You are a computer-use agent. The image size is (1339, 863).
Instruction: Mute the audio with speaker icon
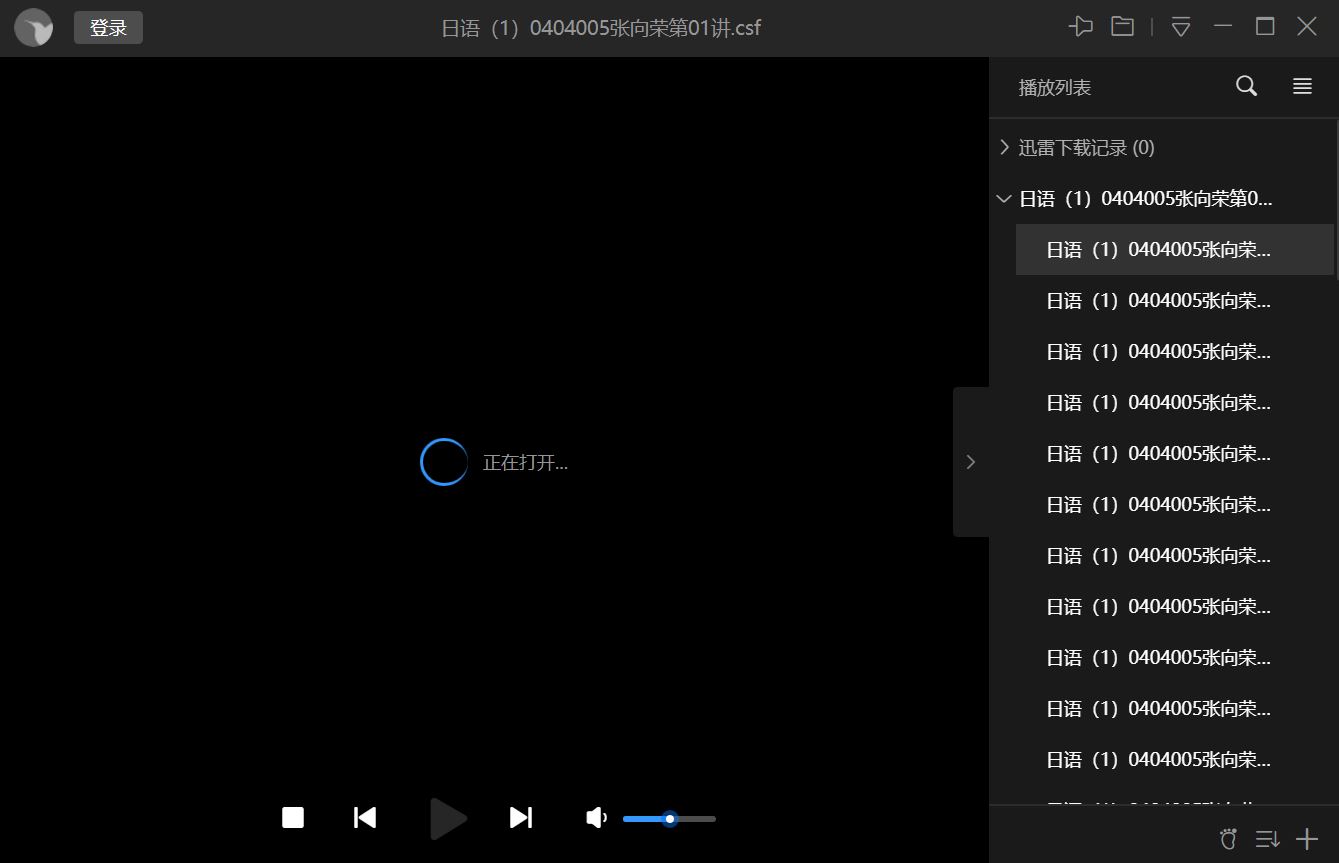[x=596, y=818]
